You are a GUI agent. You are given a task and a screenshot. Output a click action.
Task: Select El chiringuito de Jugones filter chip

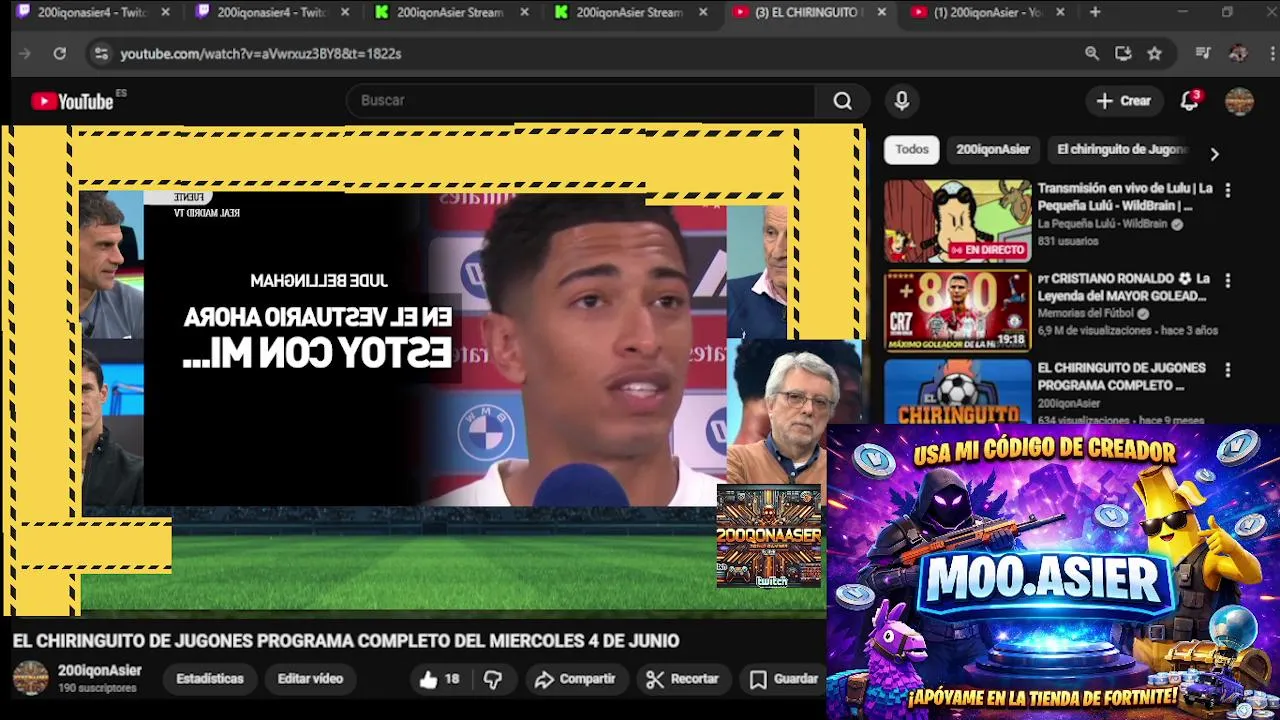[1122, 149]
